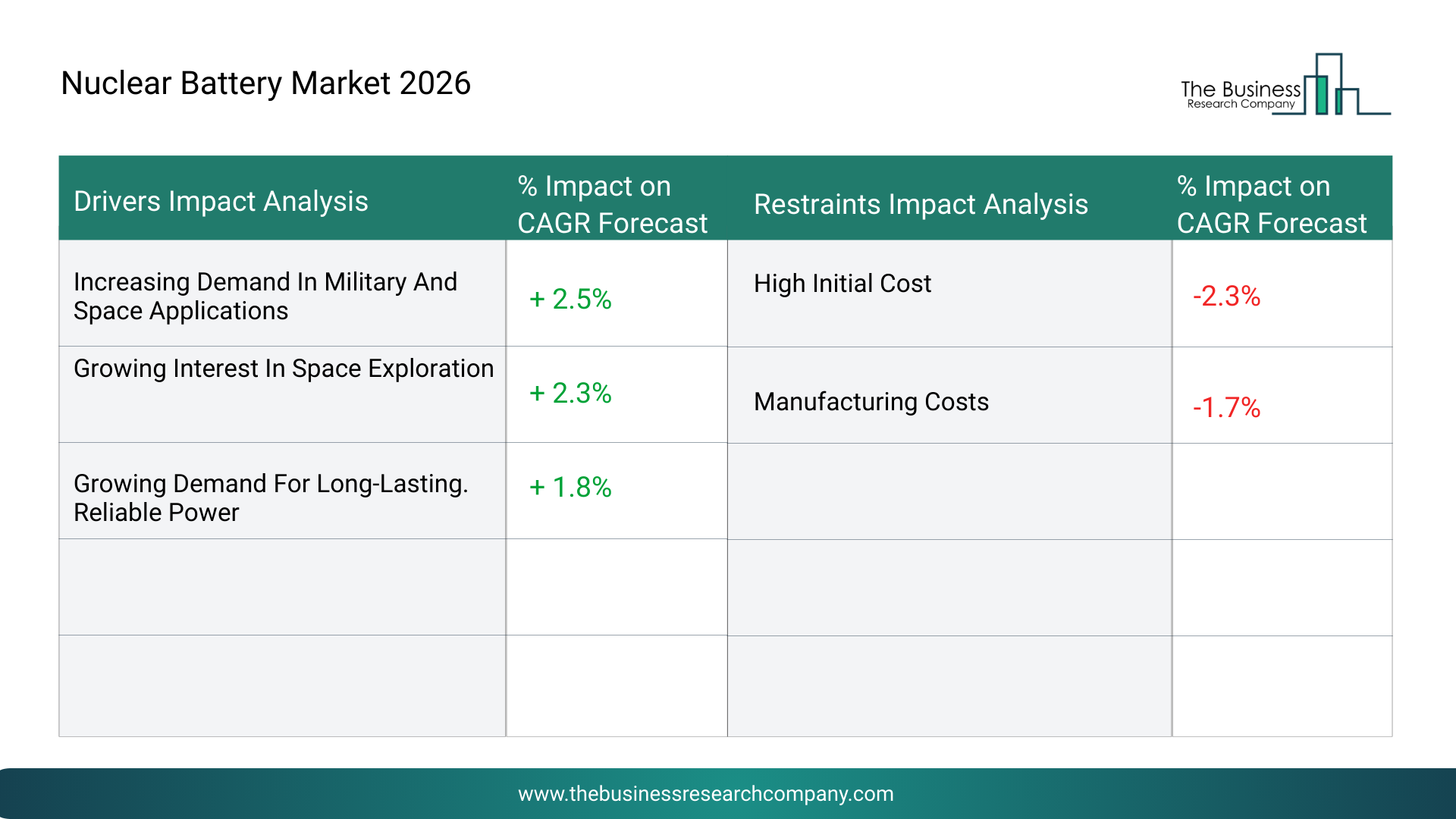Select Growing Interest In Space Exploration cell
Screen dimensions: 1456x819
(x=284, y=369)
